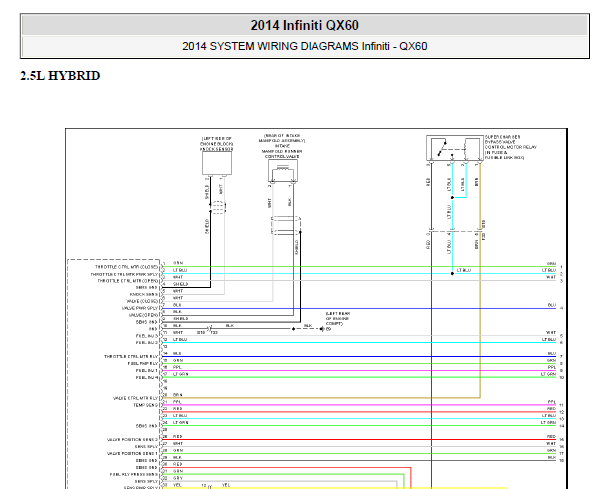Click the "TEMP SENS" pin label
Screen dimensions: 601x489
tap(145, 405)
